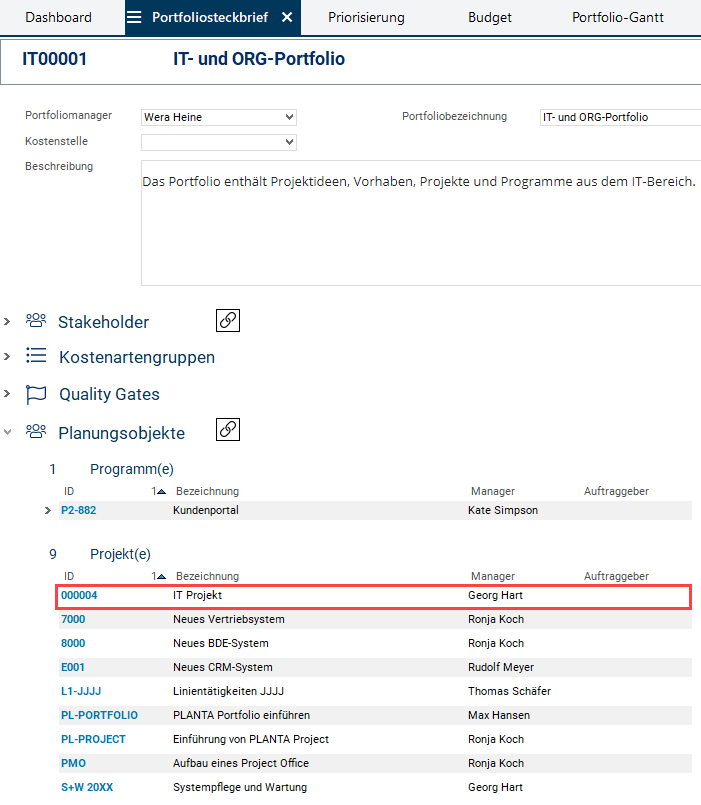Open the hamburger menu on Portfoliosteckbrief tab

(134, 17)
